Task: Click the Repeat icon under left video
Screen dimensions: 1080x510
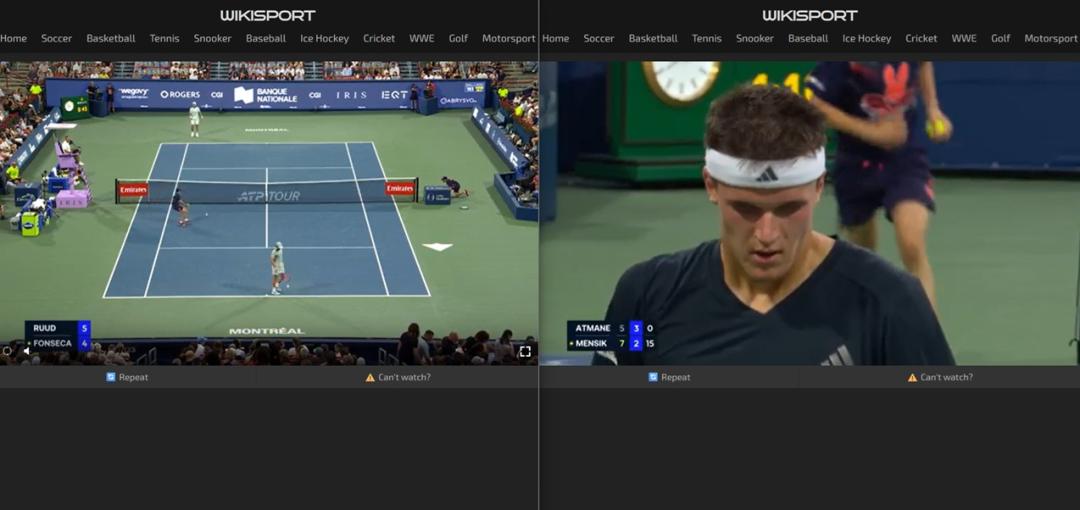Action: click(111, 377)
